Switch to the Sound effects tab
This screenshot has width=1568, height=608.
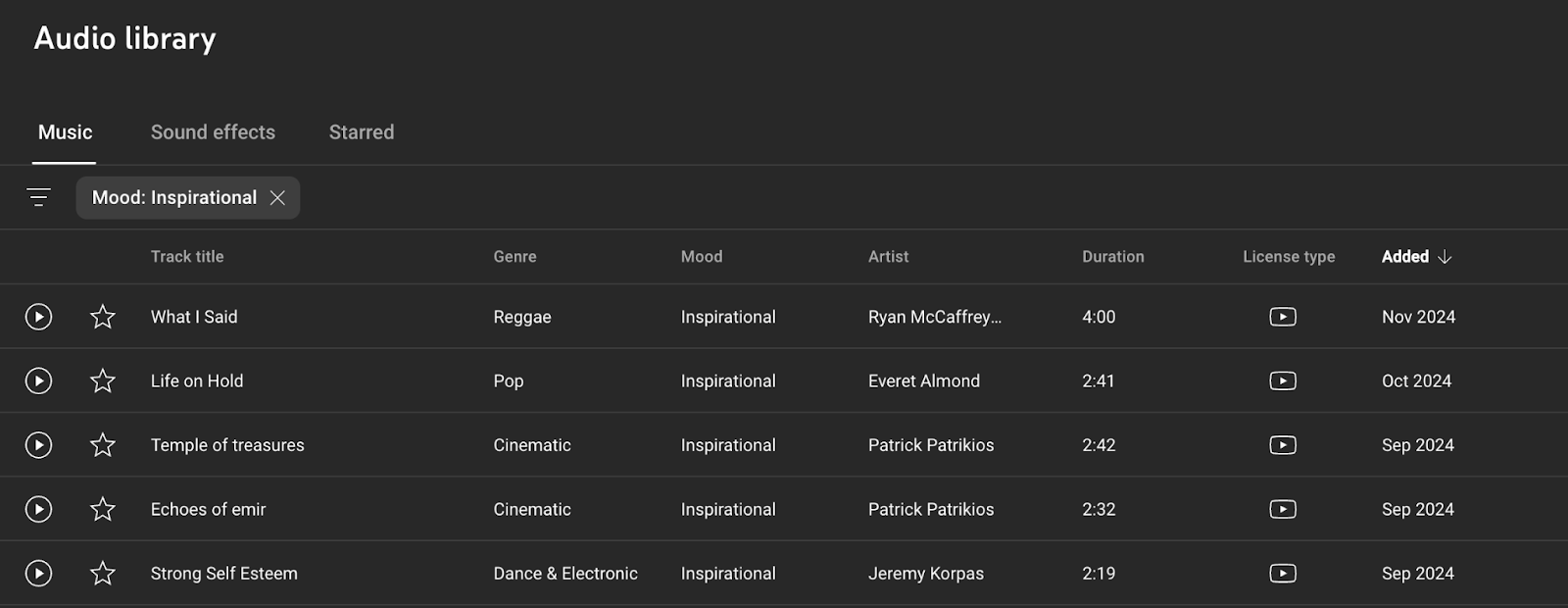coord(213,131)
